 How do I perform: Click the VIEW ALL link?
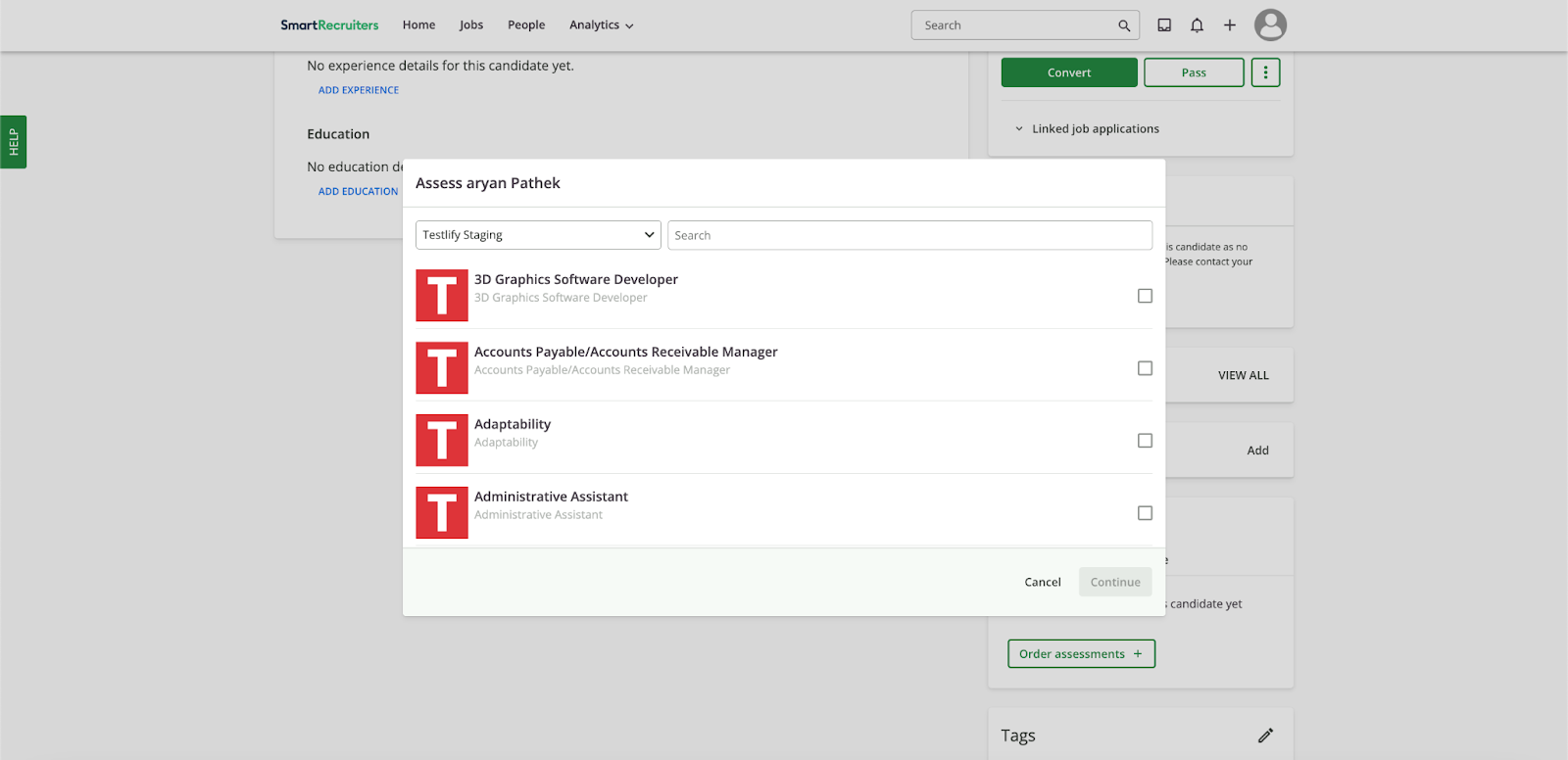1244,375
